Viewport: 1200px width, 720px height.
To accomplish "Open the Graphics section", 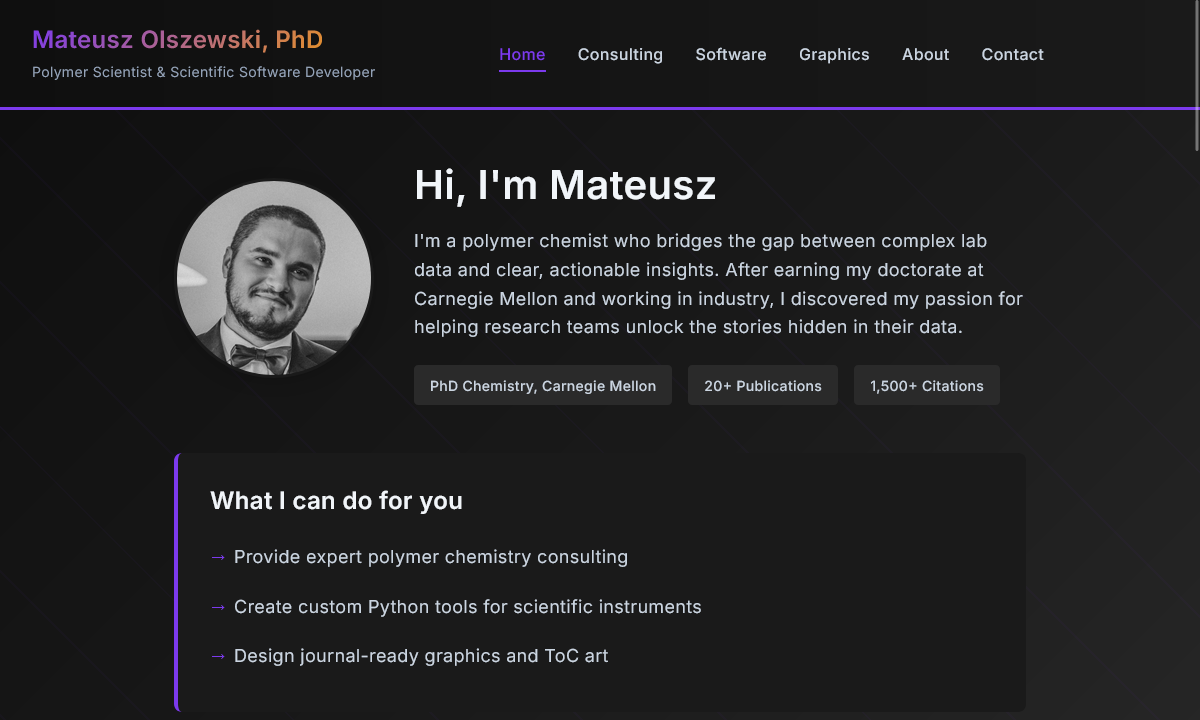I will [x=834, y=54].
